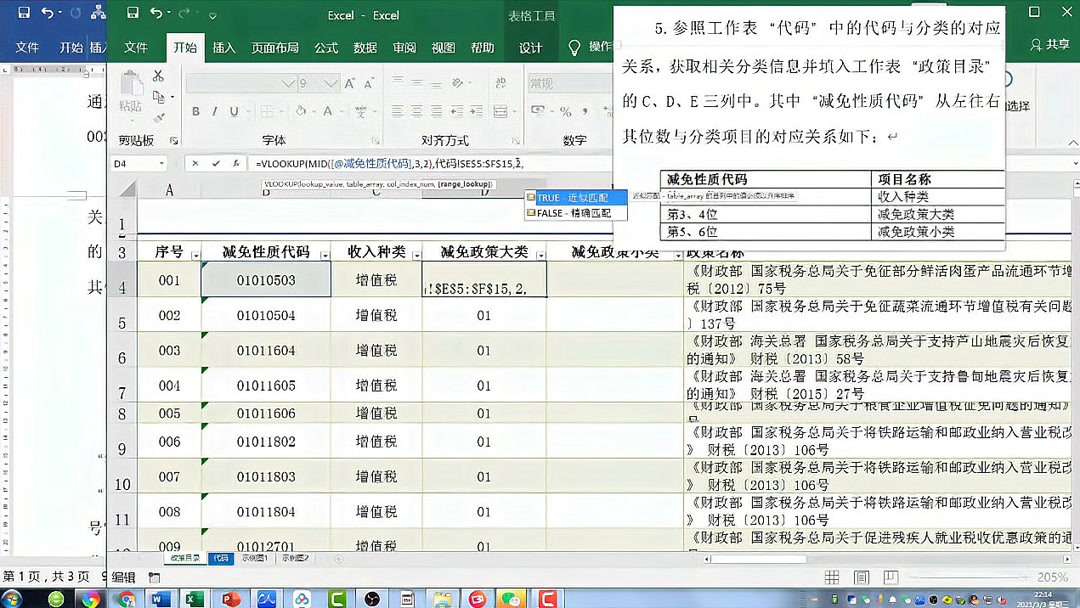1080x608 pixels.
Task: Open the Font Color icon
Action: (326, 111)
